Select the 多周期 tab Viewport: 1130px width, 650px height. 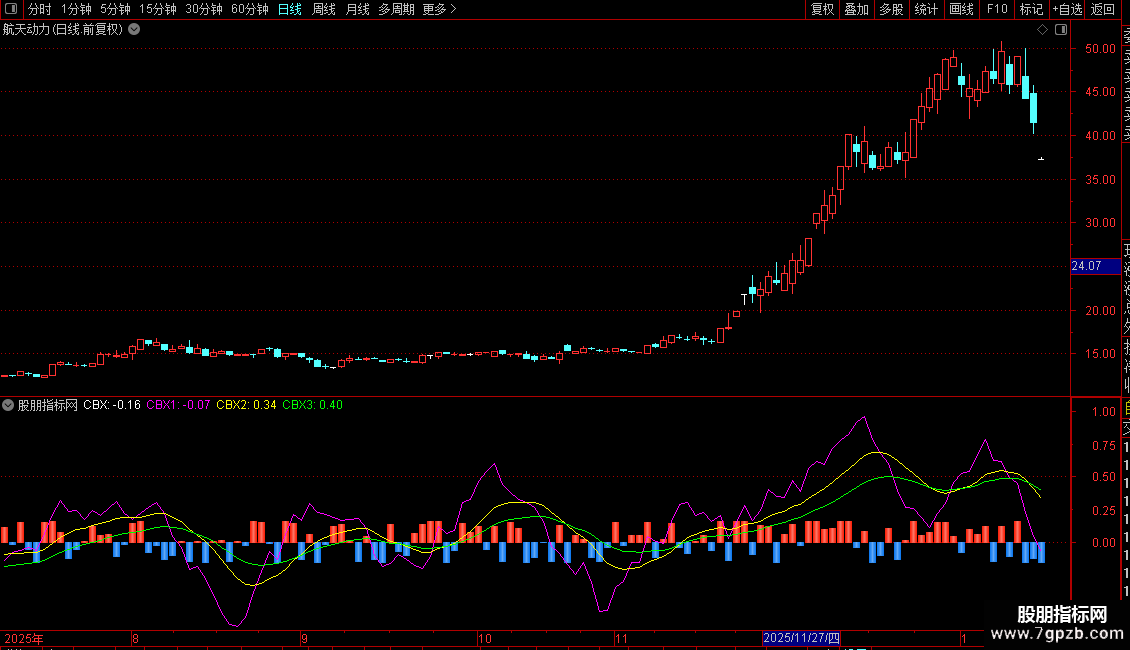(396, 9)
